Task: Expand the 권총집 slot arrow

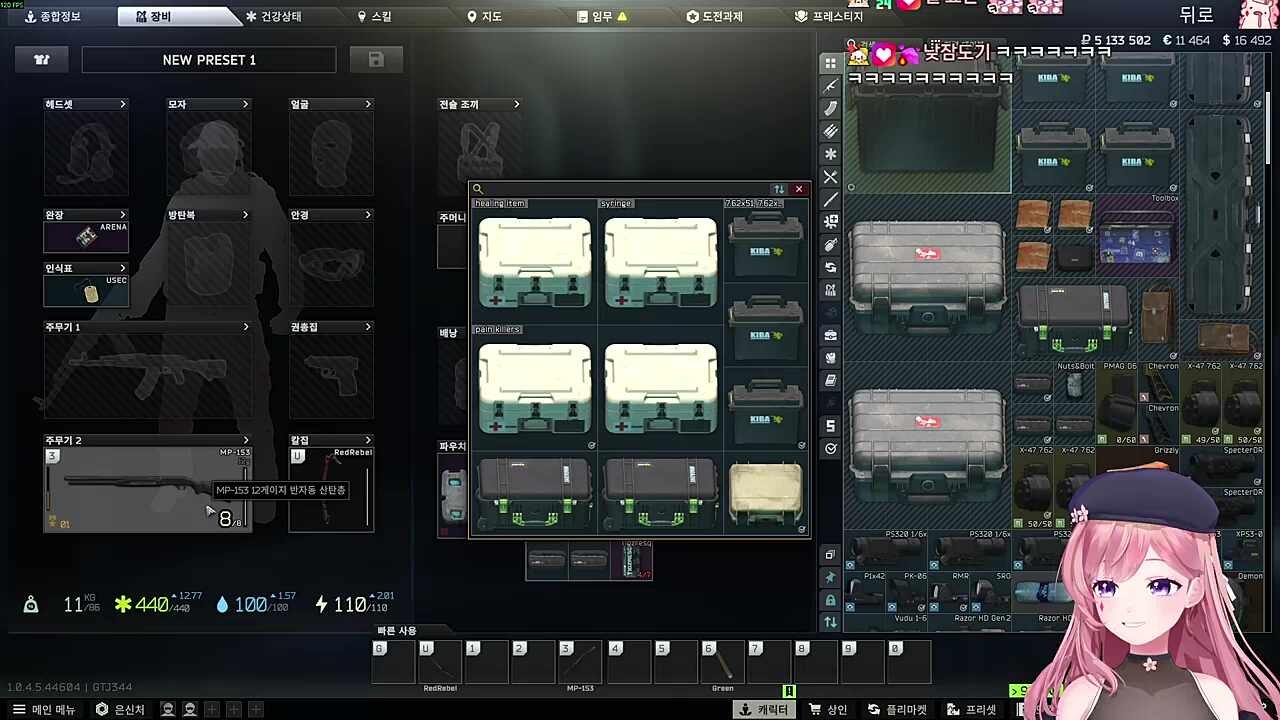Action: pyautogui.click(x=368, y=327)
